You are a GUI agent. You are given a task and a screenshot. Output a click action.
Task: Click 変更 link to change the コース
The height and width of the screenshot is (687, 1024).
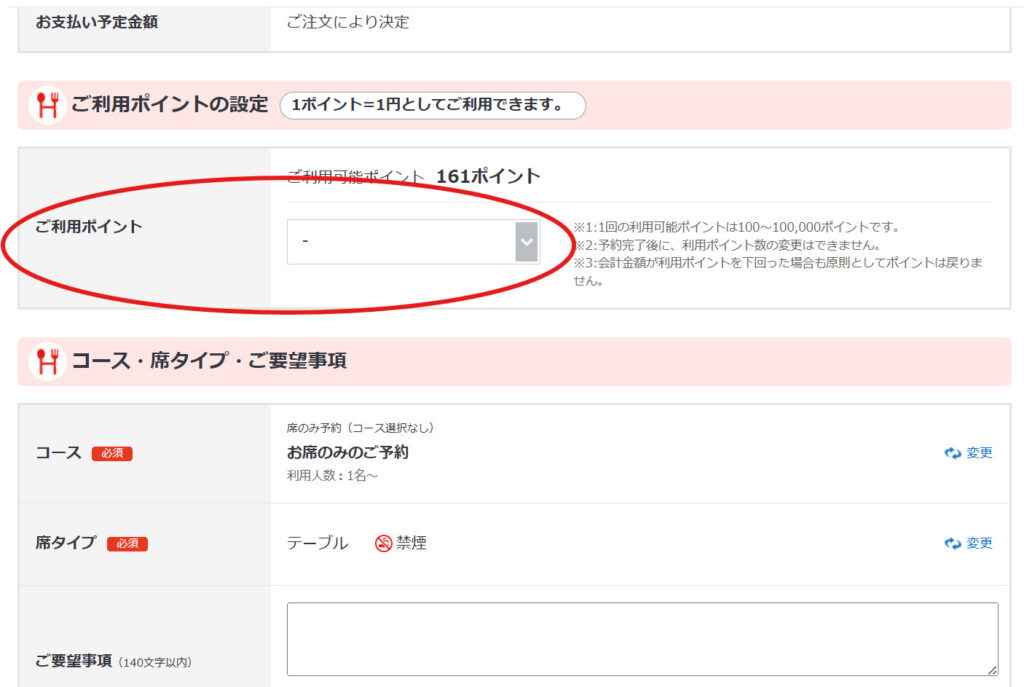click(979, 453)
